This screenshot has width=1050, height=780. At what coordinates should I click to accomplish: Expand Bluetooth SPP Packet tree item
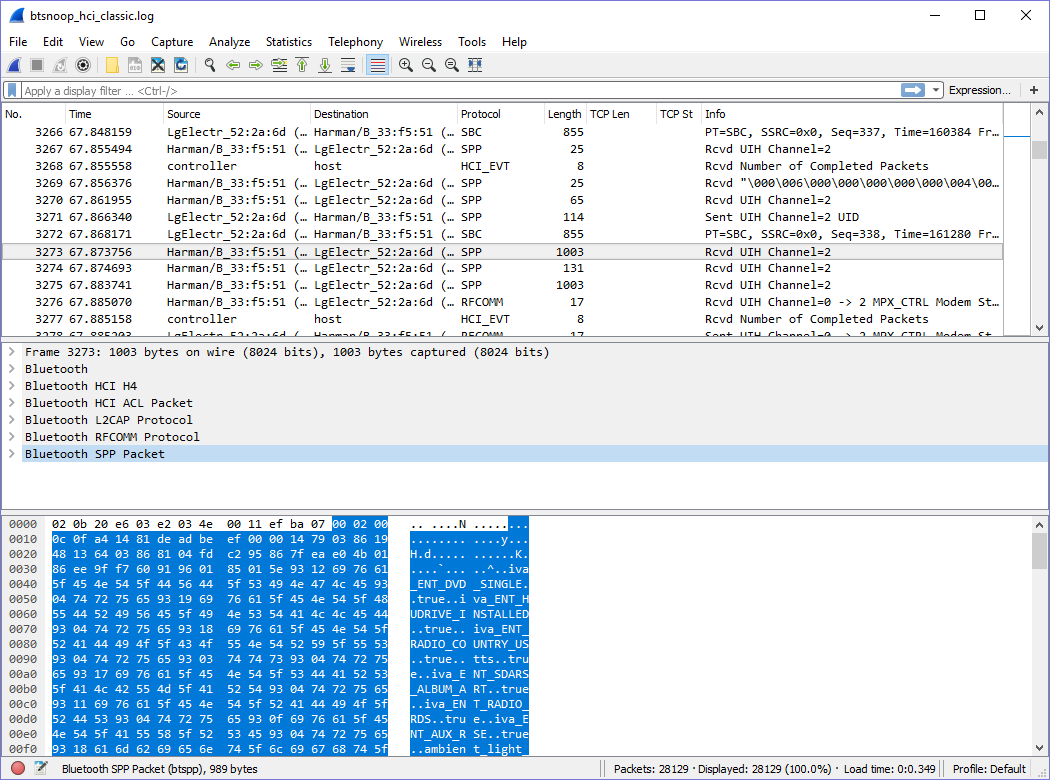click(x=11, y=454)
